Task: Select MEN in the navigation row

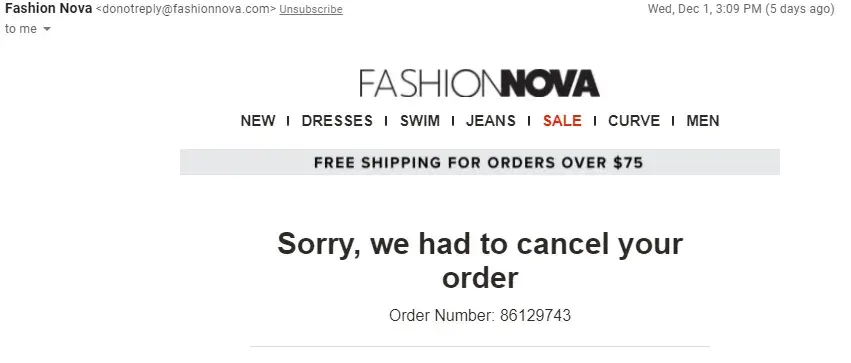Action: tap(703, 120)
